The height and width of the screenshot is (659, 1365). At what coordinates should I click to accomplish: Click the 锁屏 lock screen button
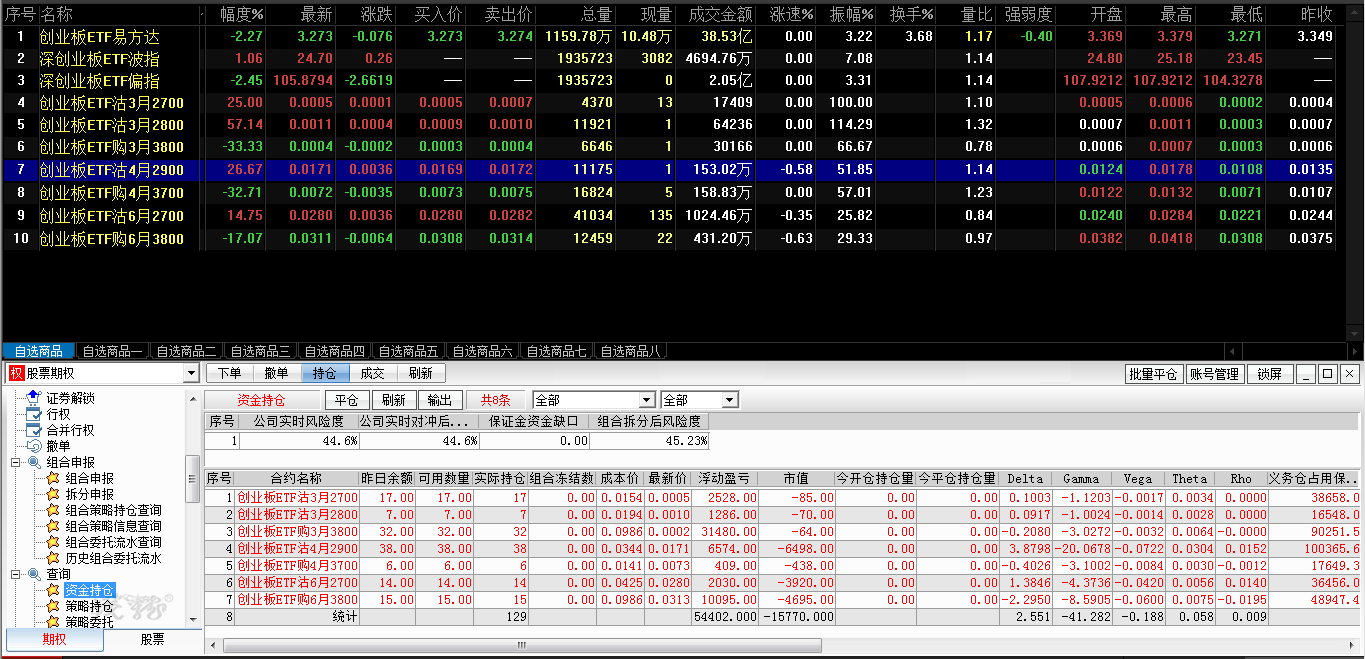(1269, 374)
